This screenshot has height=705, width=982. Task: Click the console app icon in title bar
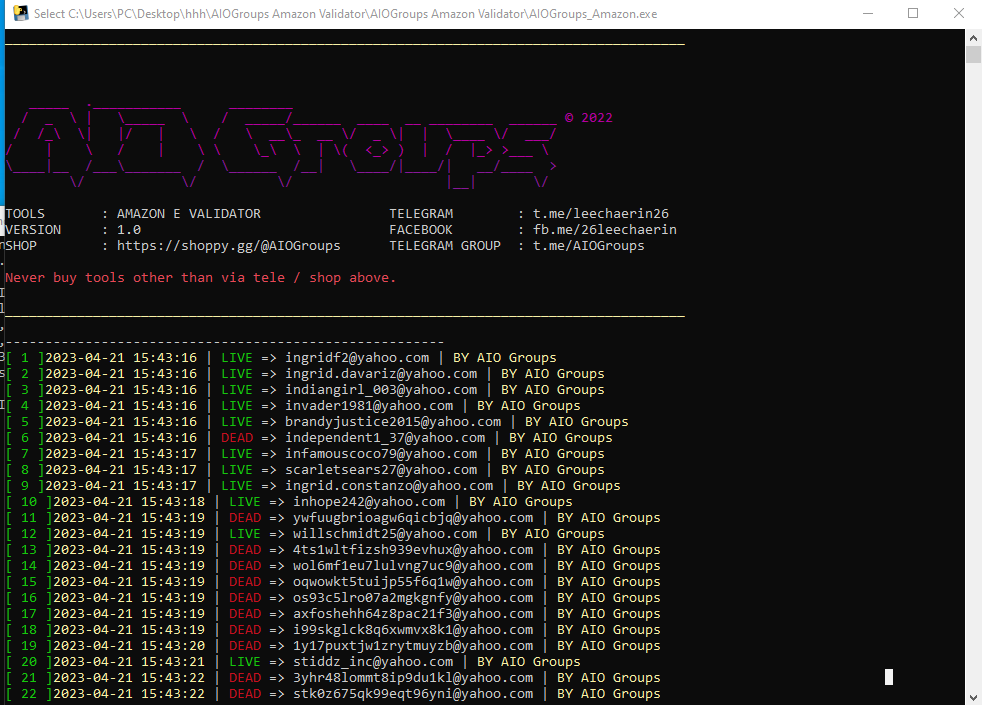tap(17, 14)
